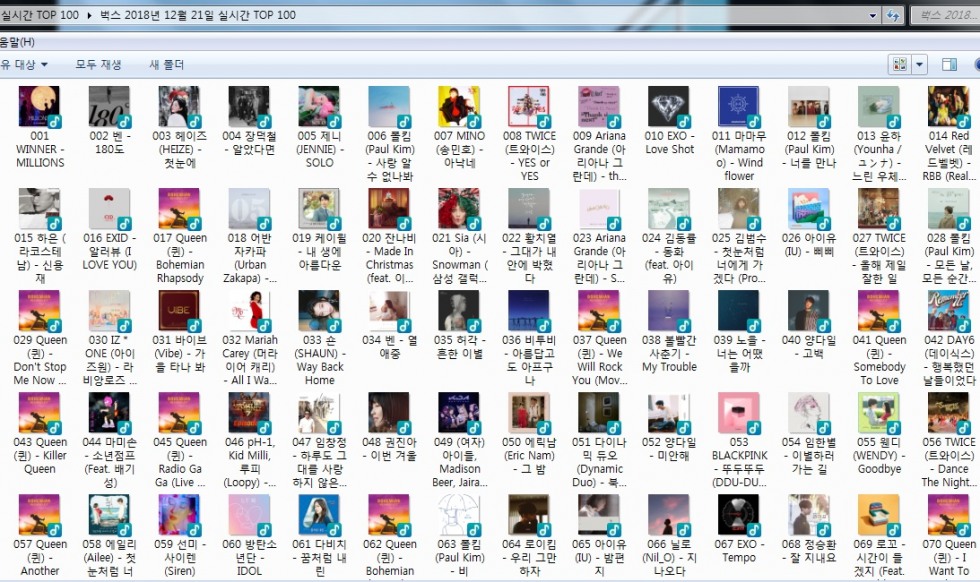The width and height of the screenshot is (980, 582).
Task: Select 017 Queen Bohemian Rhapsody icon
Action: tap(179, 209)
